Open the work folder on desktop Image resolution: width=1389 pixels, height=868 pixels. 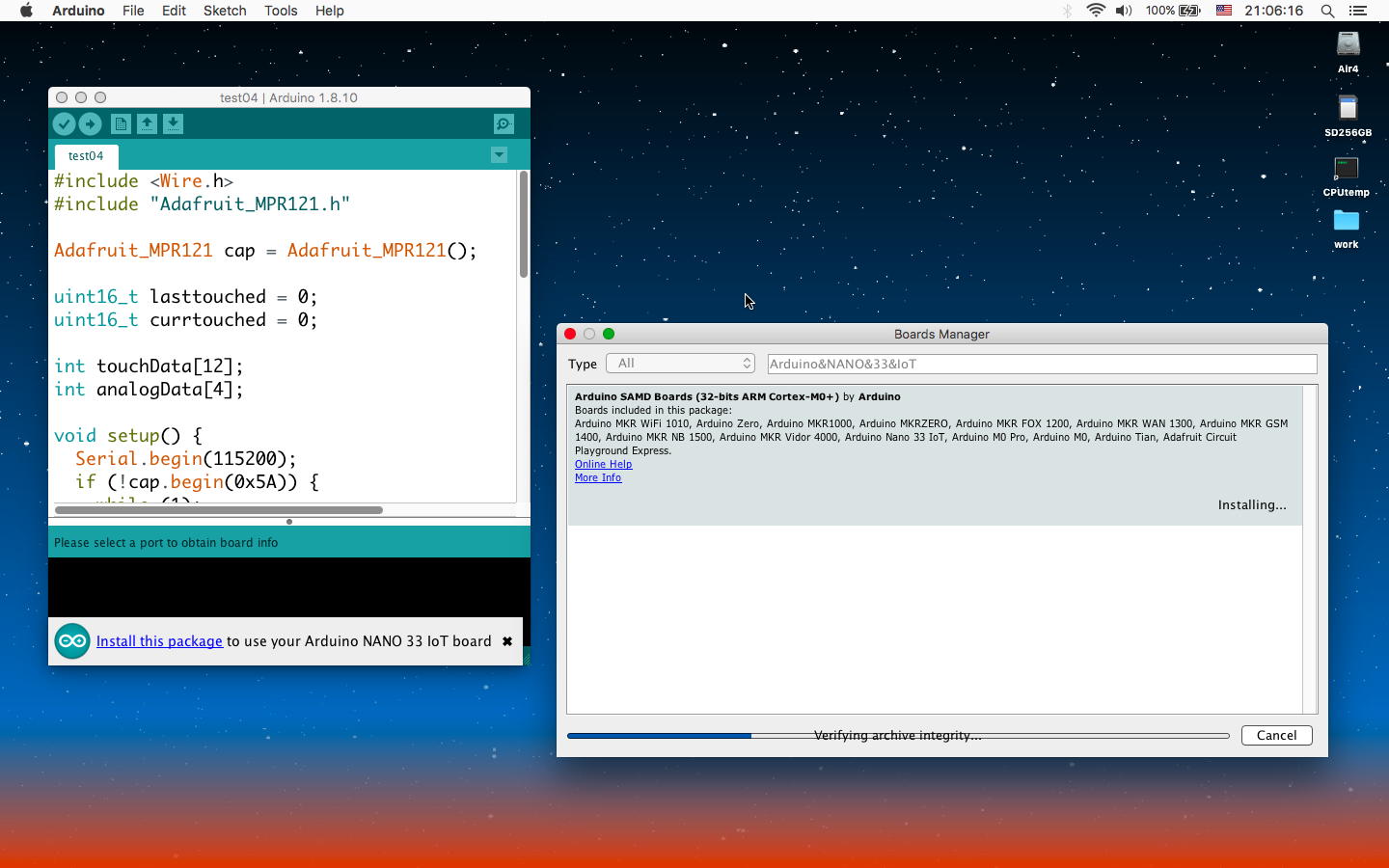click(x=1346, y=223)
